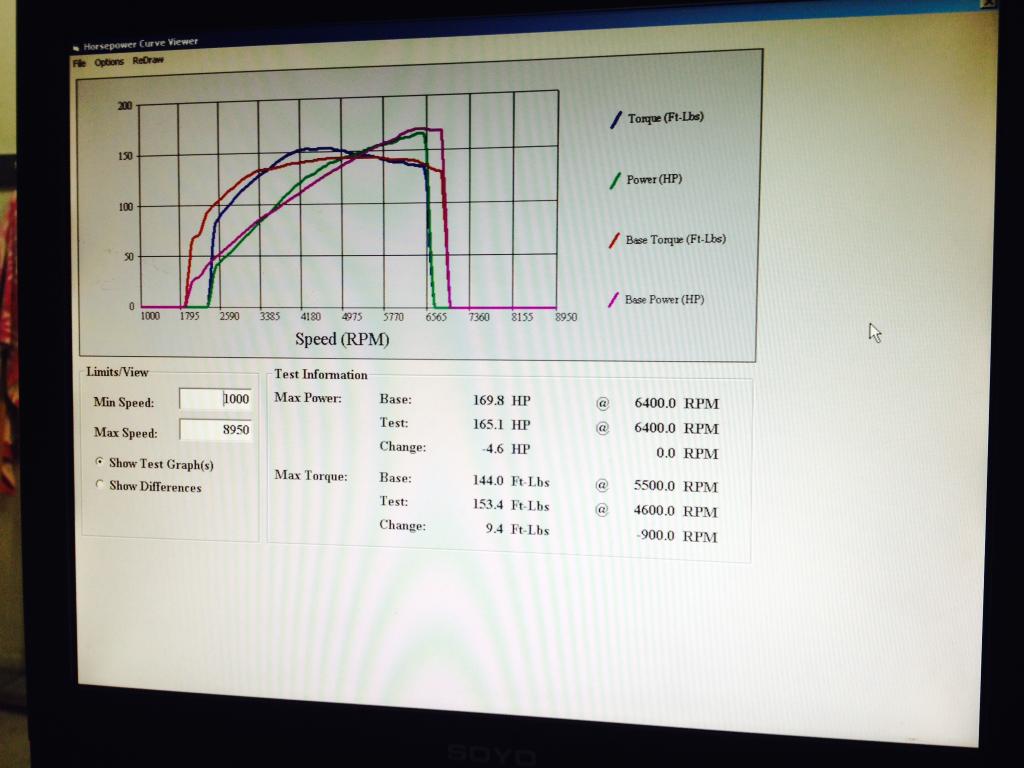Click the Min Speed input field

point(215,398)
